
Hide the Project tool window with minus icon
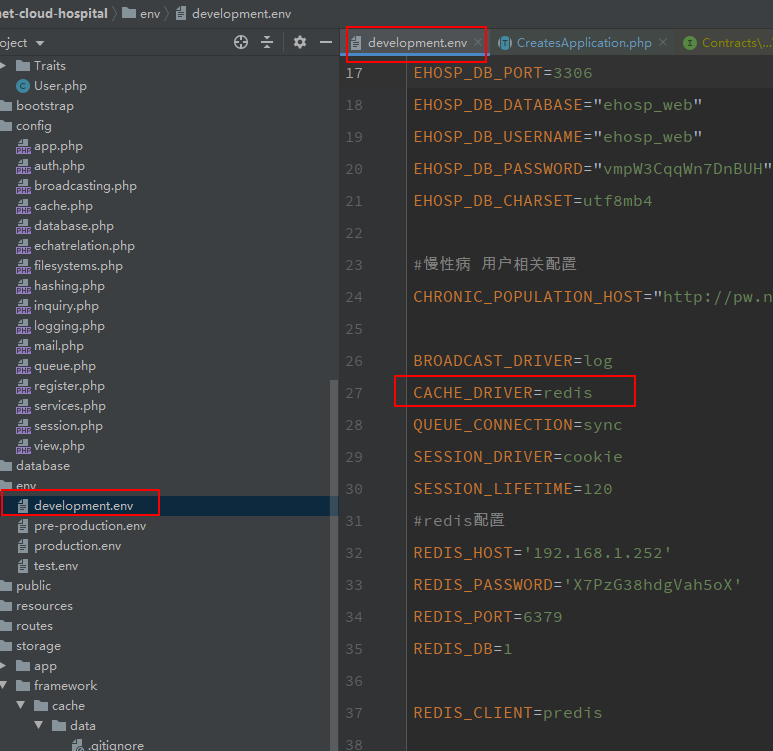tap(325, 42)
